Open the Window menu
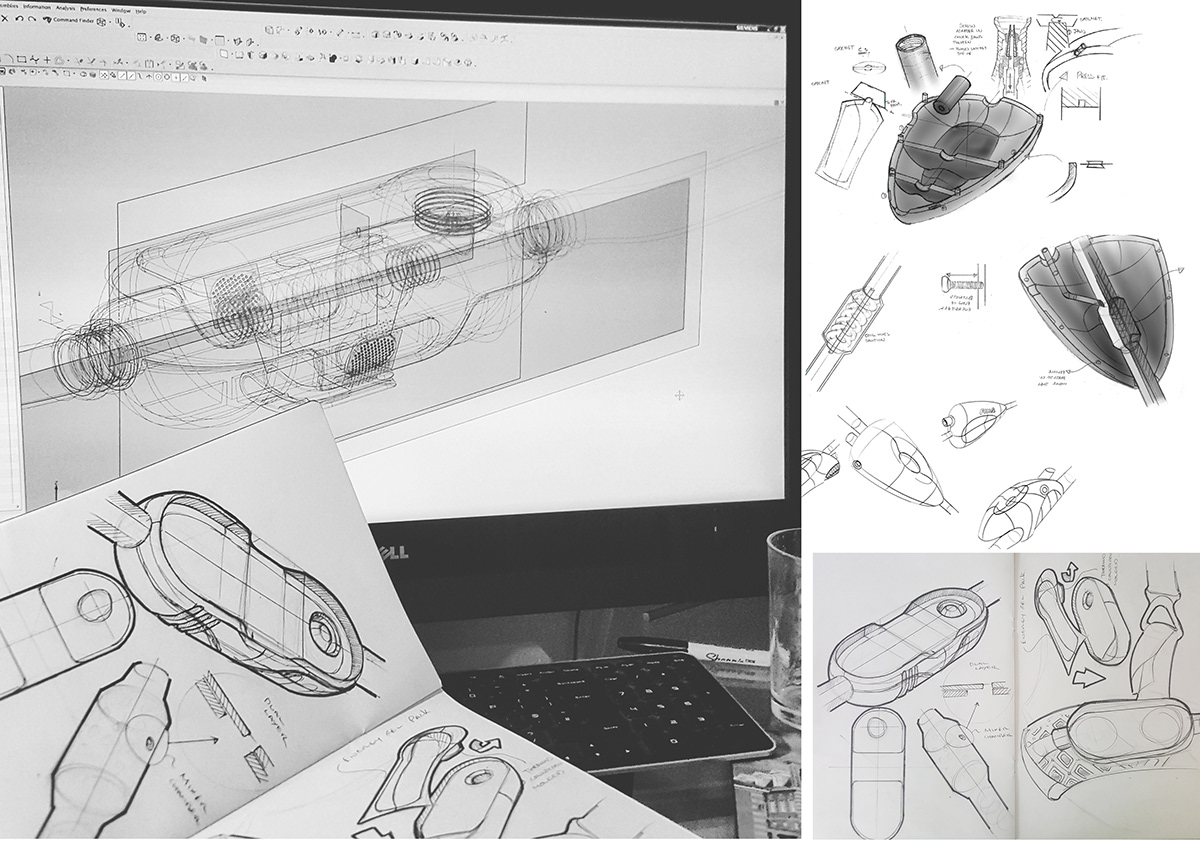The width and height of the screenshot is (1200, 849). tap(122, 11)
